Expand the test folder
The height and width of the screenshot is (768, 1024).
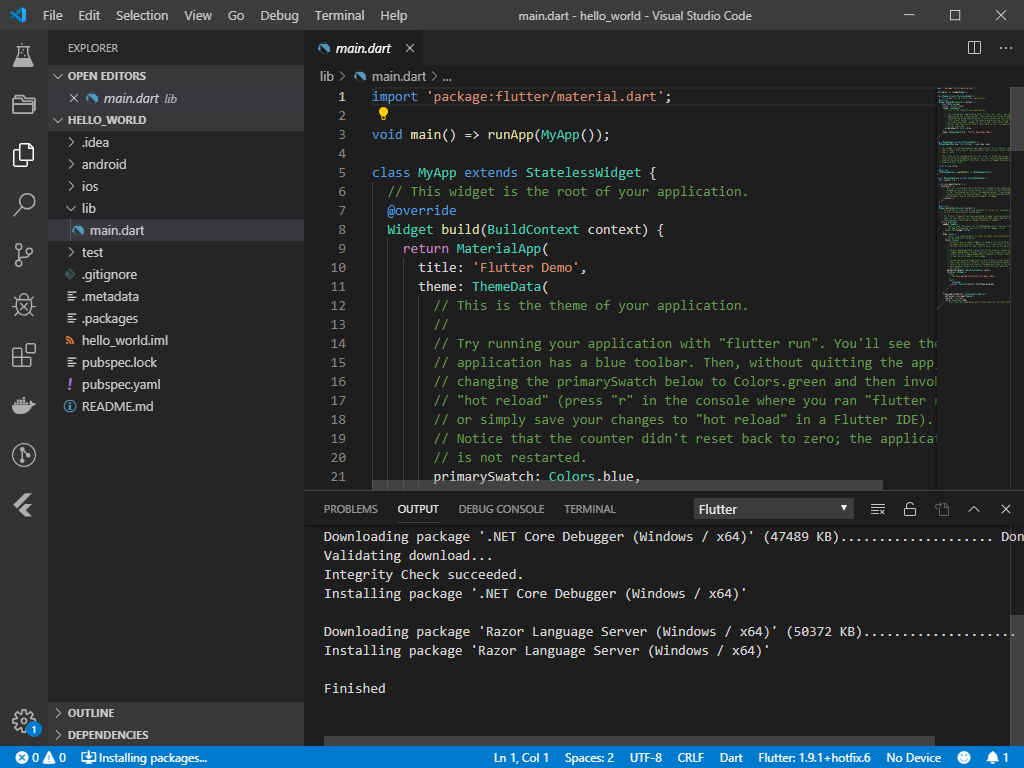176,252
